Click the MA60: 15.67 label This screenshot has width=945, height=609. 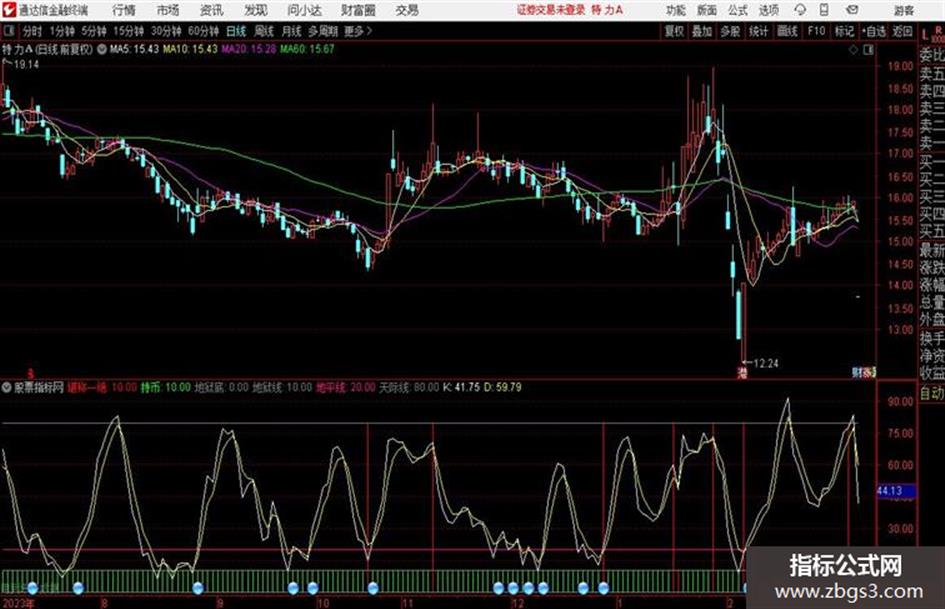[x=307, y=49]
